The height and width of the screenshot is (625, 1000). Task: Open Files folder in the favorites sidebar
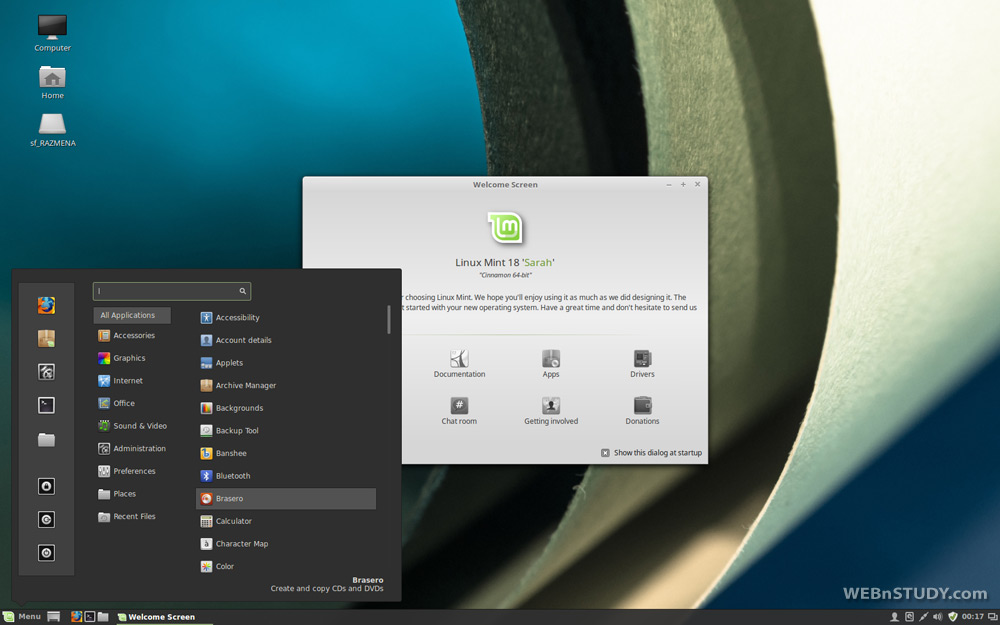(46, 439)
